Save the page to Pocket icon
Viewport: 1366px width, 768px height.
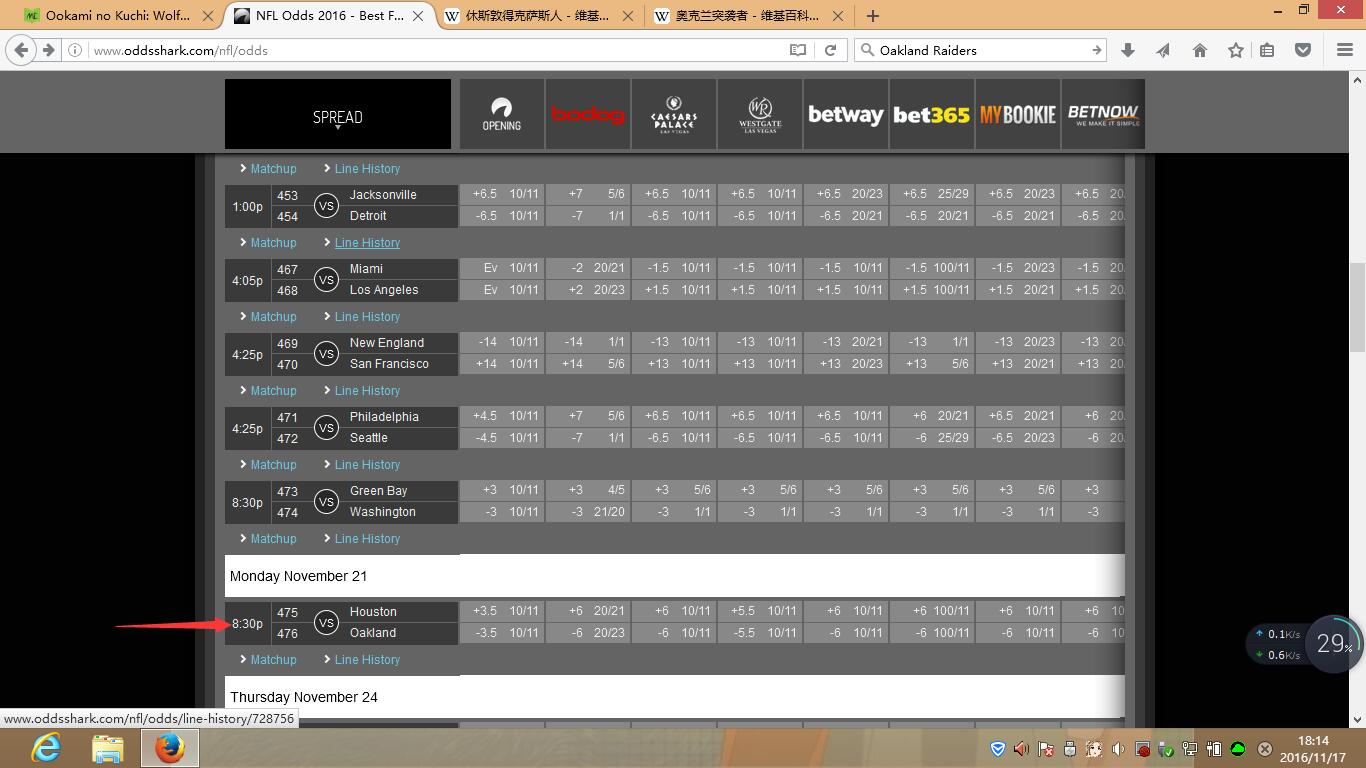(1303, 50)
